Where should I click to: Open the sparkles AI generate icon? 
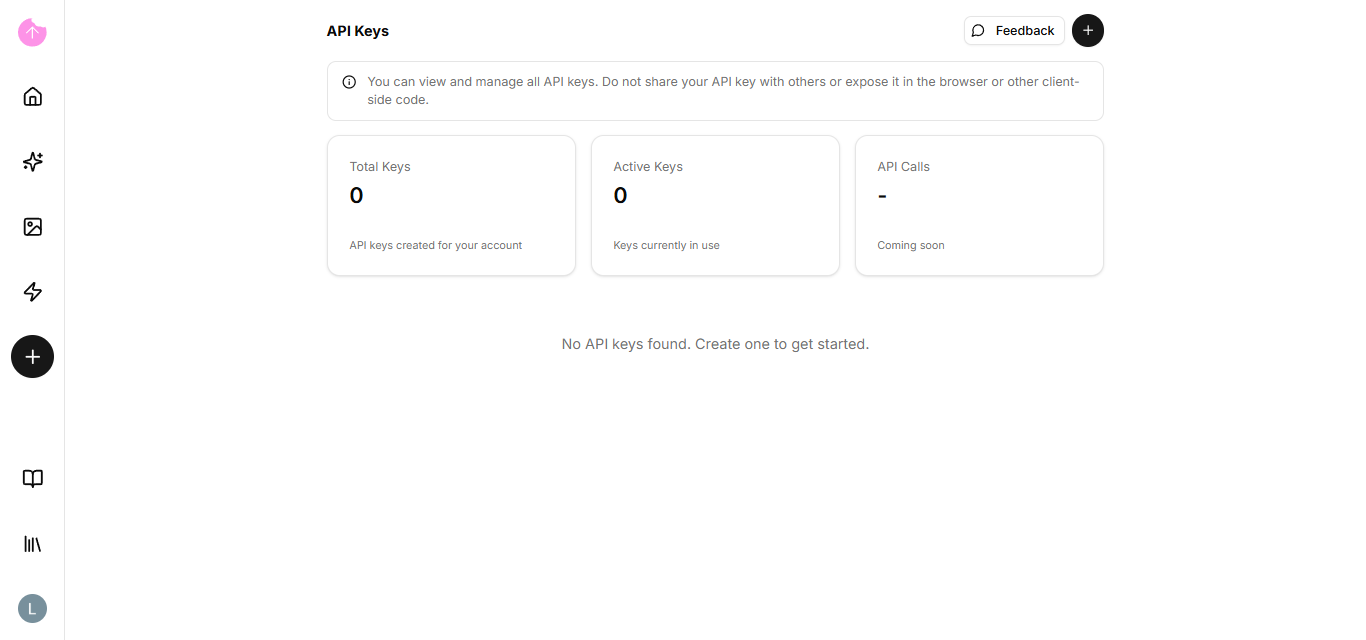click(32, 162)
